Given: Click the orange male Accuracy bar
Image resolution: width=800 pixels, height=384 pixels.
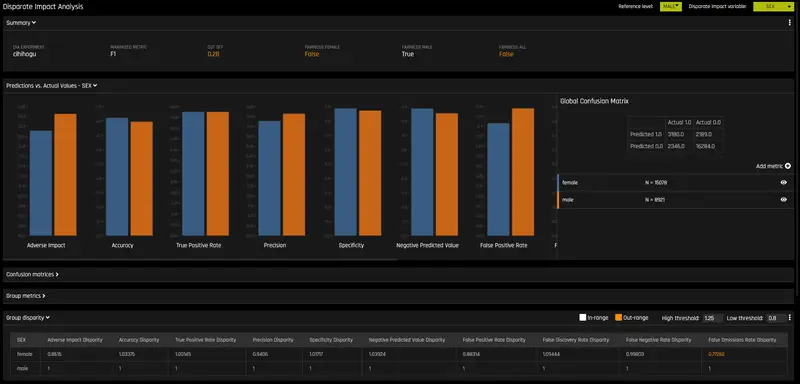Looking at the screenshot, I should point(141,178).
